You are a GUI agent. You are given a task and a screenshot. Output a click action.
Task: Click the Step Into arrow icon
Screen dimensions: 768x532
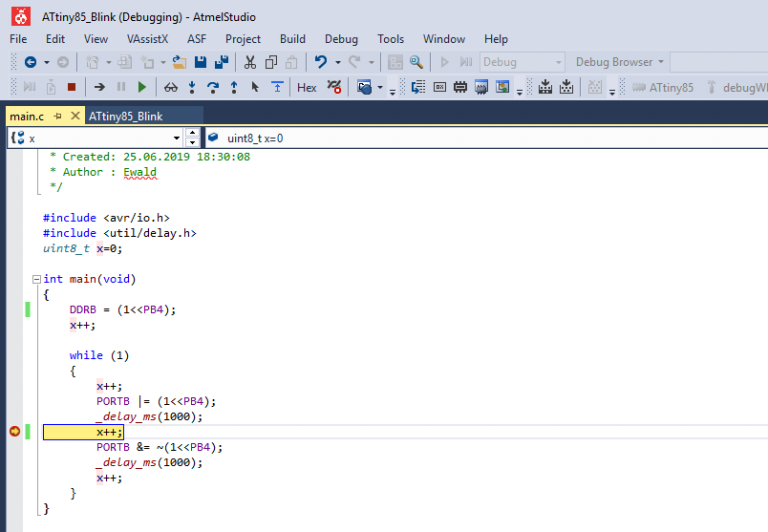(191, 87)
